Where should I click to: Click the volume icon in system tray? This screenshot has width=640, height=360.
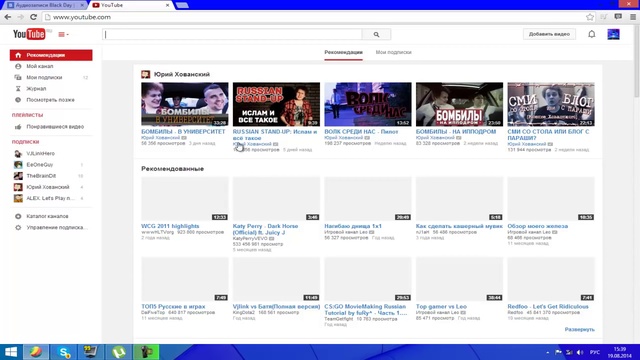(580, 352)
